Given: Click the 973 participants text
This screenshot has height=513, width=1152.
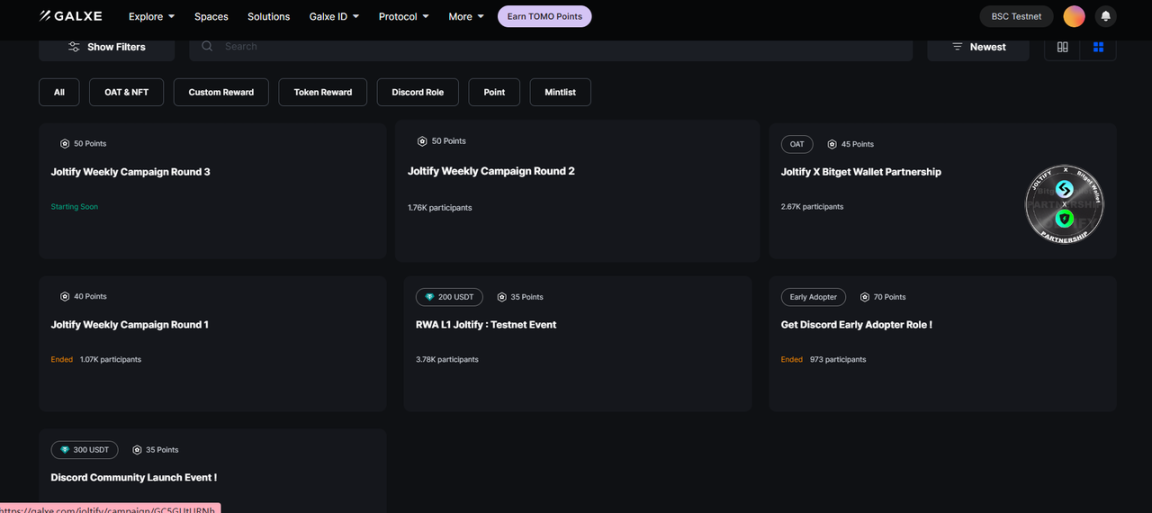Looking at the screenshot, I should (x=838, y=359).
